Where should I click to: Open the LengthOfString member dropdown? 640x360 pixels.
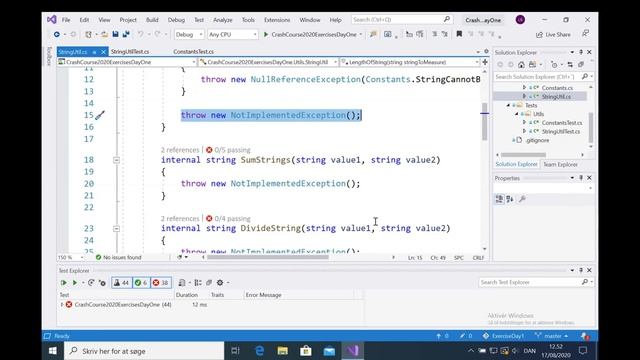click(410, 62)
